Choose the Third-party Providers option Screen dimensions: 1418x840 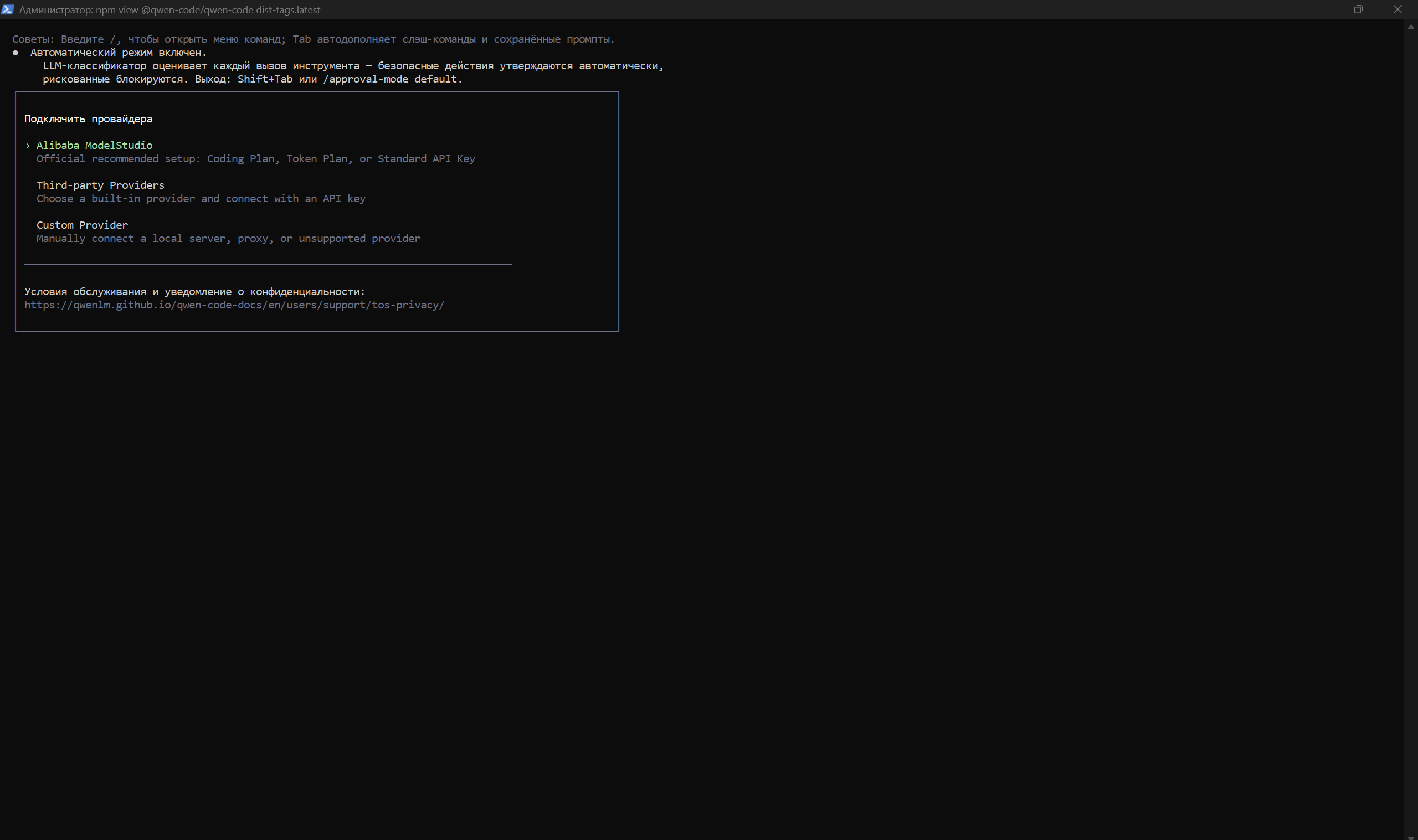point(100,185)
